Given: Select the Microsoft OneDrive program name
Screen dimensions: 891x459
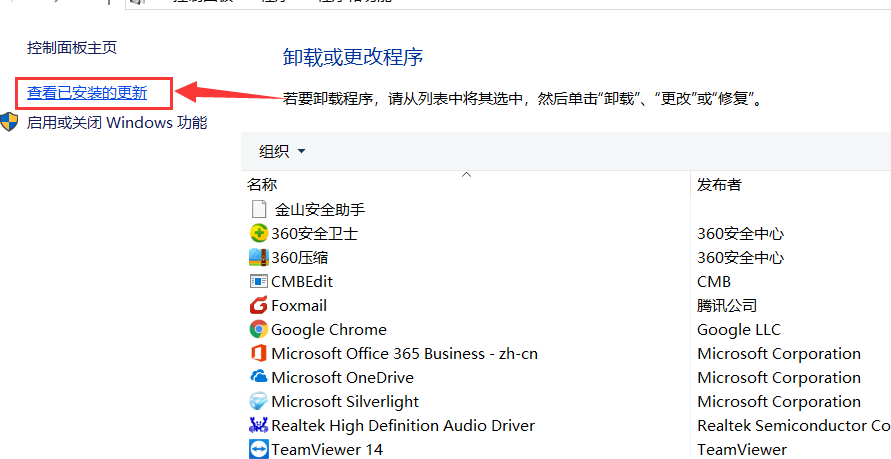Looking at the screenshot, I should 342,377.
